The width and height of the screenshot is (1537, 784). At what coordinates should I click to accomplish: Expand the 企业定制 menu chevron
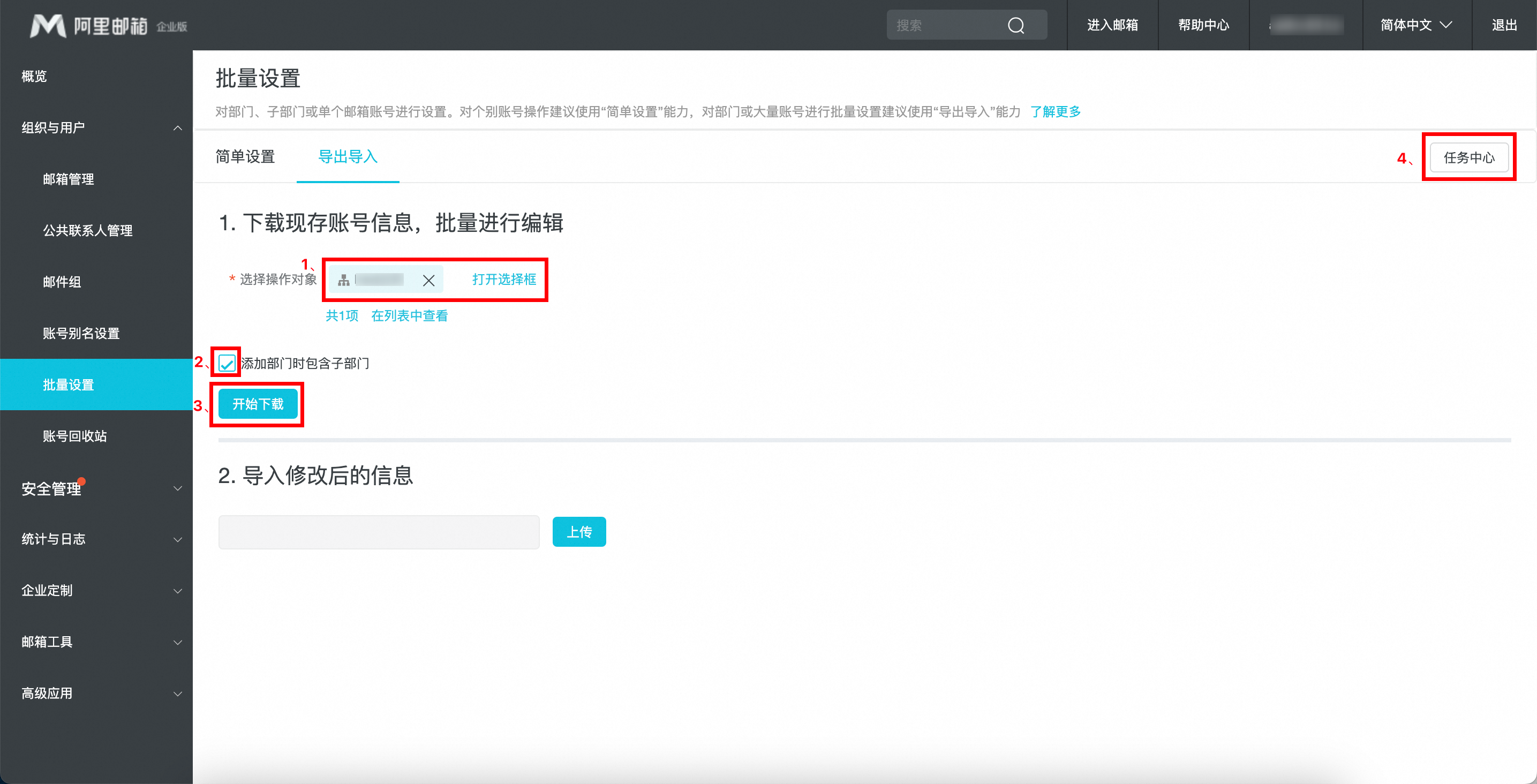coord(177,591)
